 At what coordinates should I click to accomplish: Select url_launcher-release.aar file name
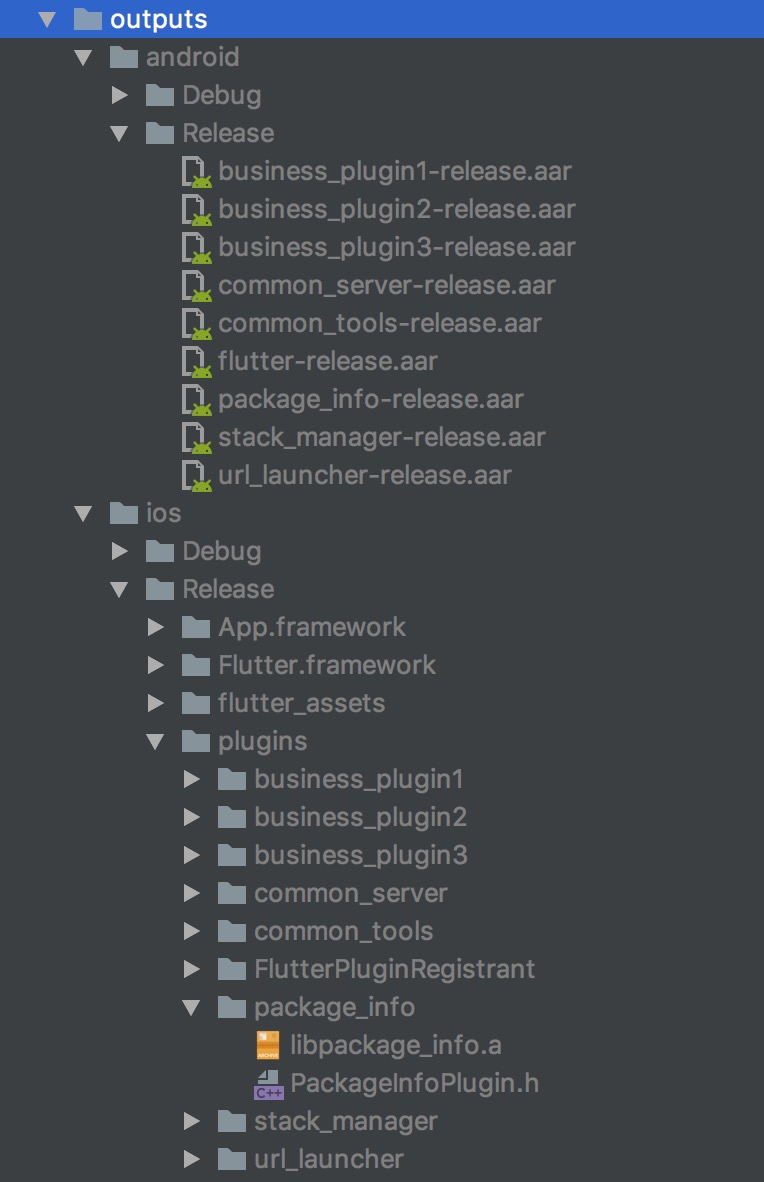[365, 476]
